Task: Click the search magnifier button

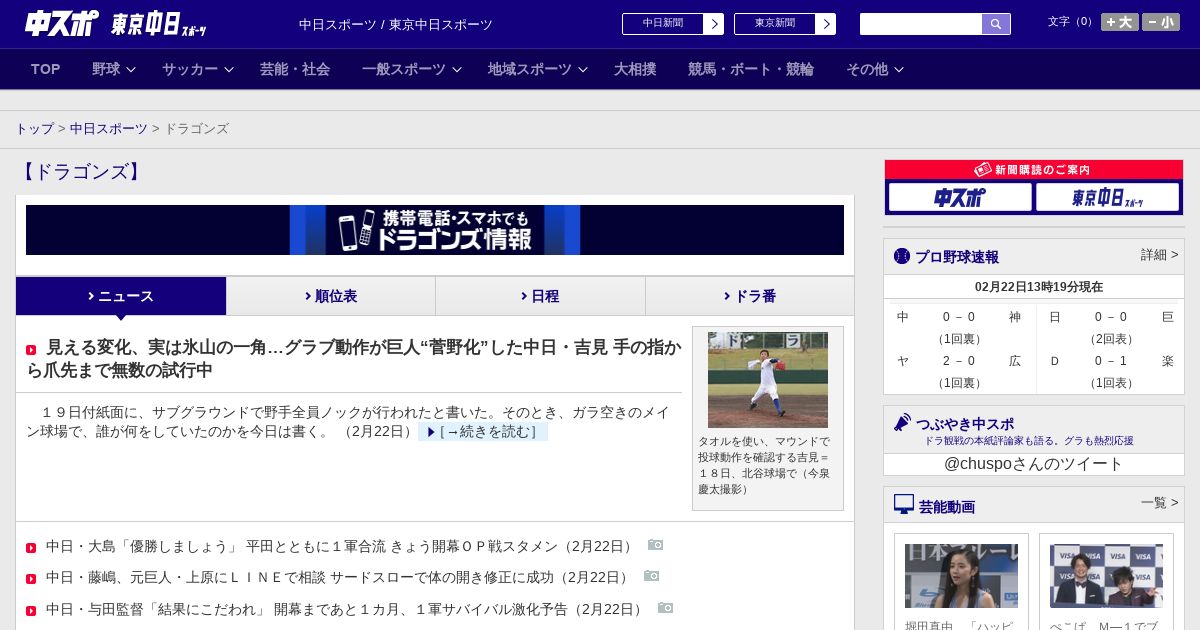Action: click(x=996, y=24)
